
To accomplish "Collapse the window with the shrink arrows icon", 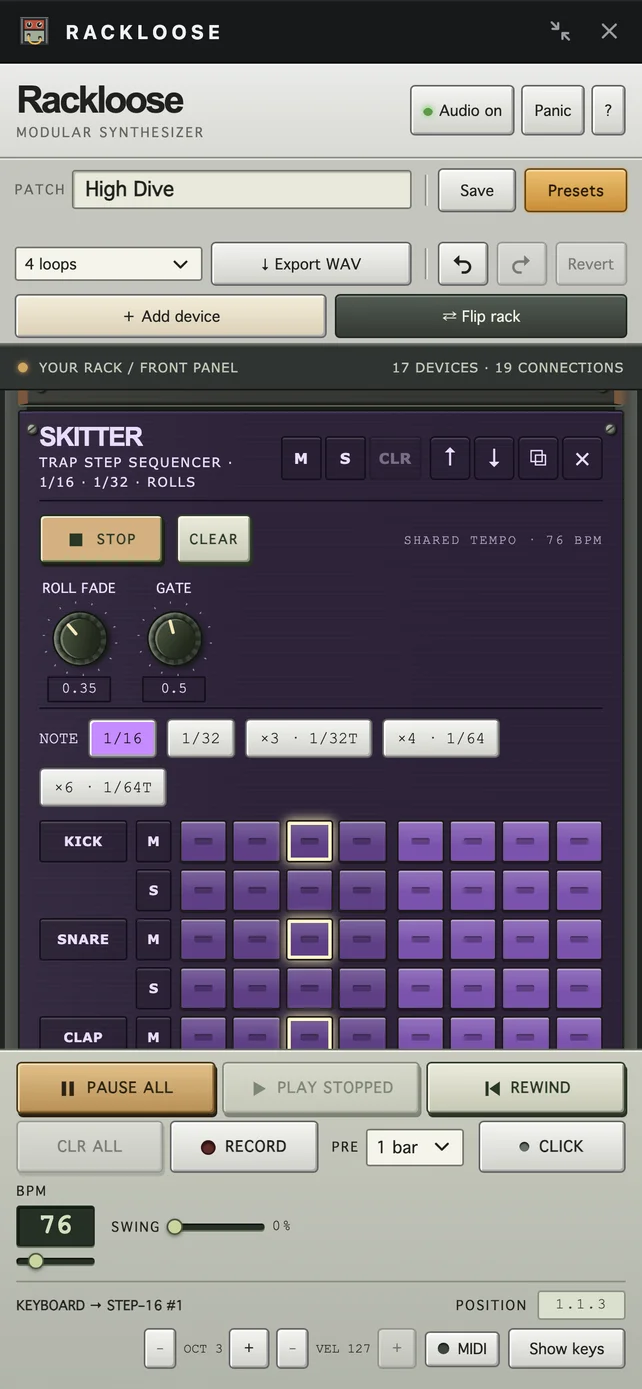I will (560, 31).
